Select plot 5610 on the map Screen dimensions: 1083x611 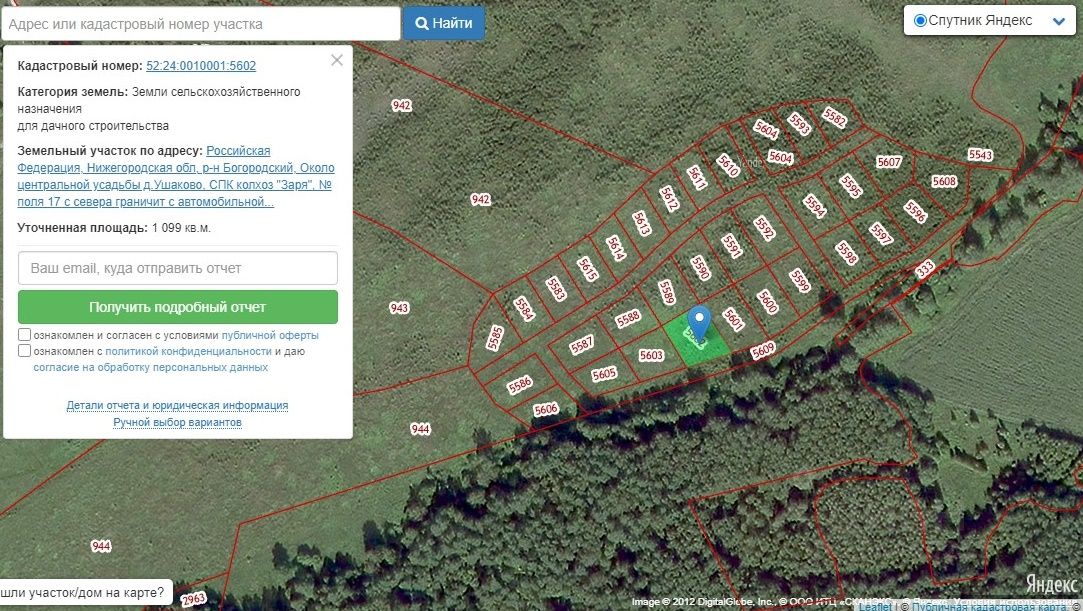tap(728, 165)
